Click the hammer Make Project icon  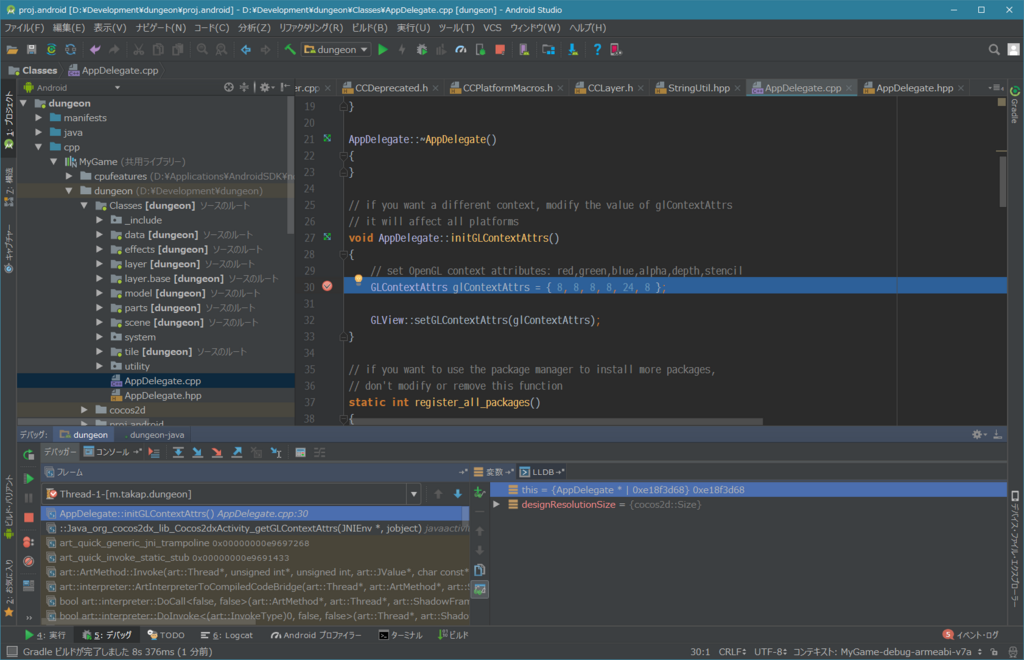tap(290, 49)
